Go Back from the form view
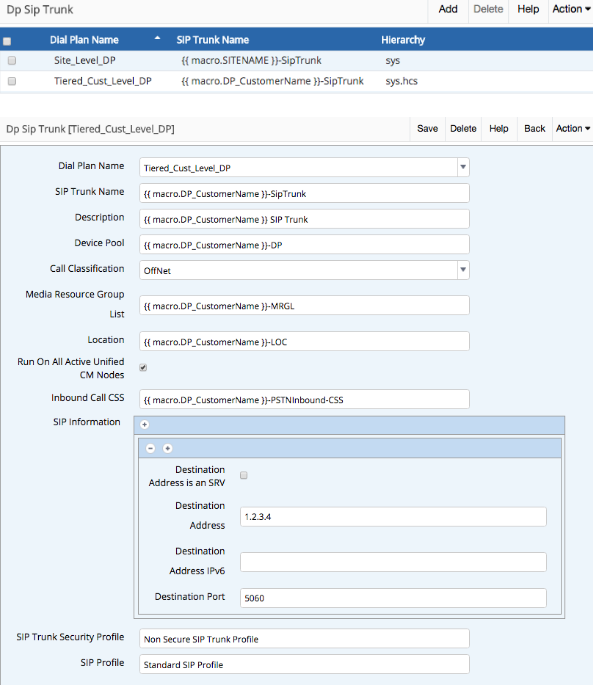Screen dimensions: 593x685 tap(534, 128)
